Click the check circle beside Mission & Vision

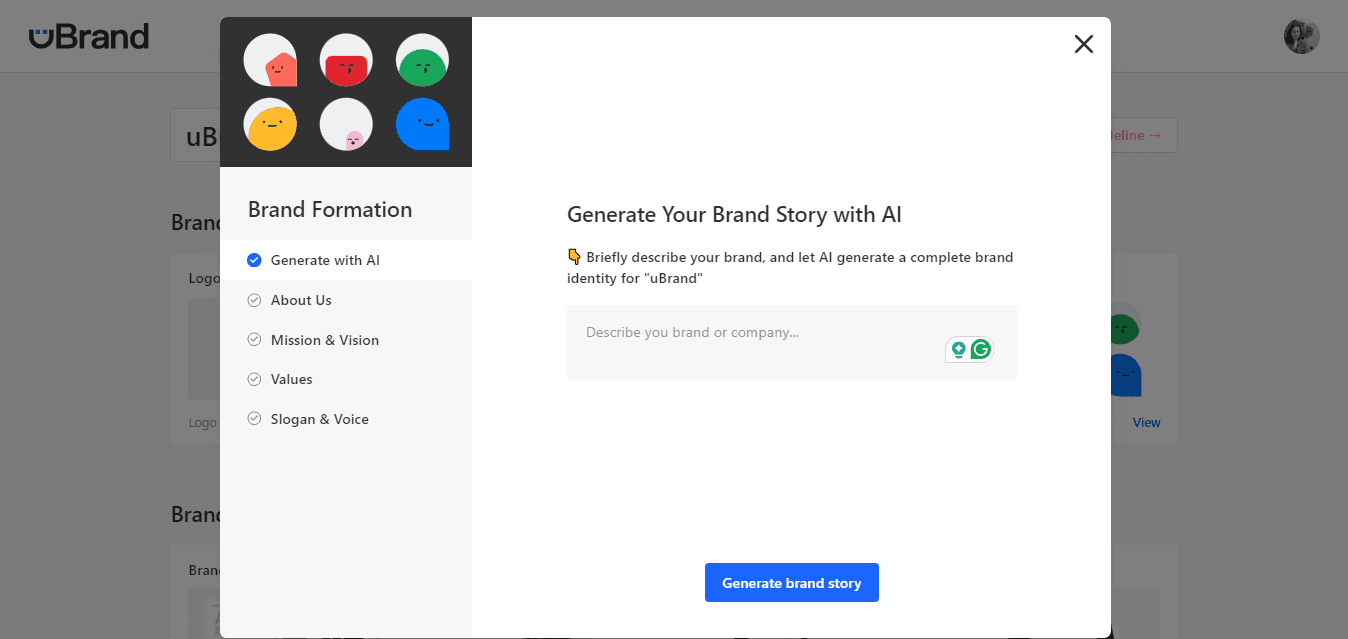point(254,340)
